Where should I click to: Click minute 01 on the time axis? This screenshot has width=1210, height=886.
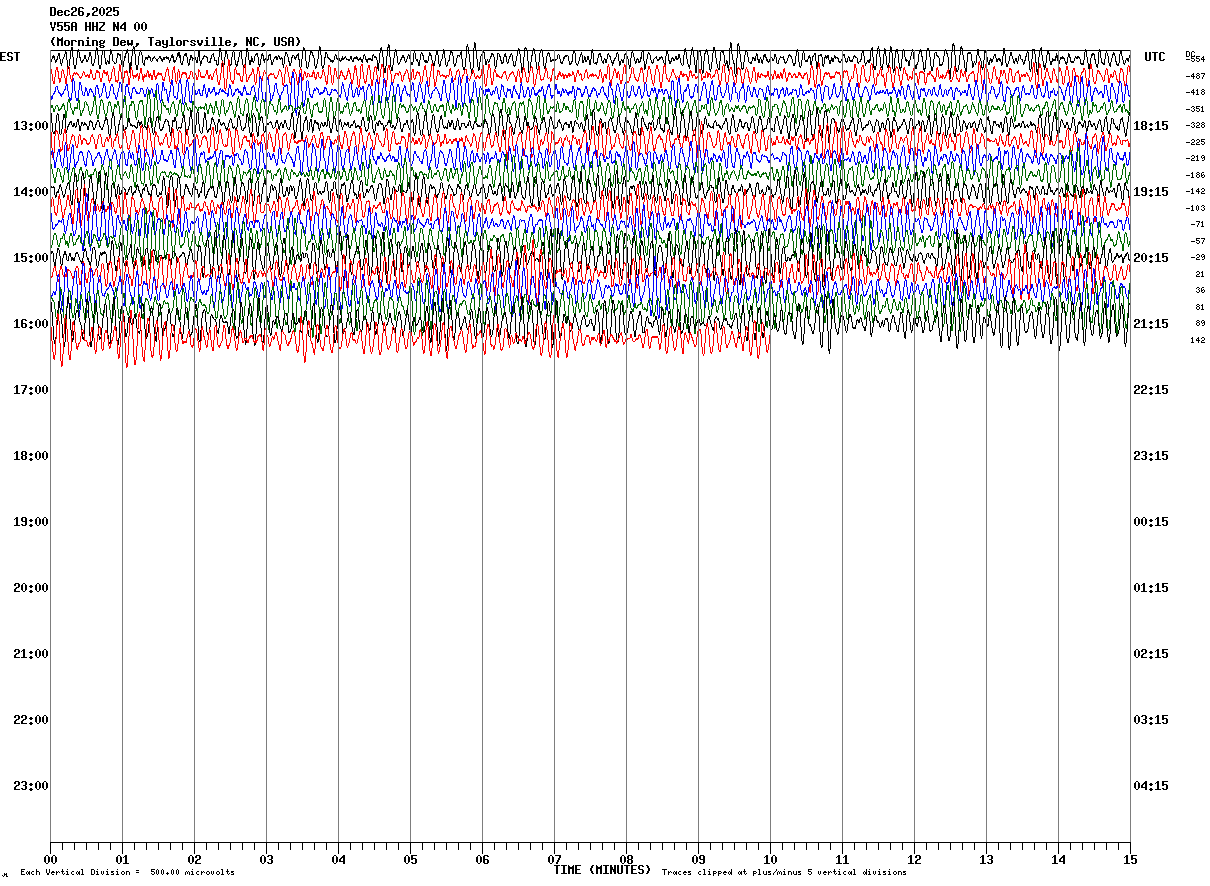122,859
